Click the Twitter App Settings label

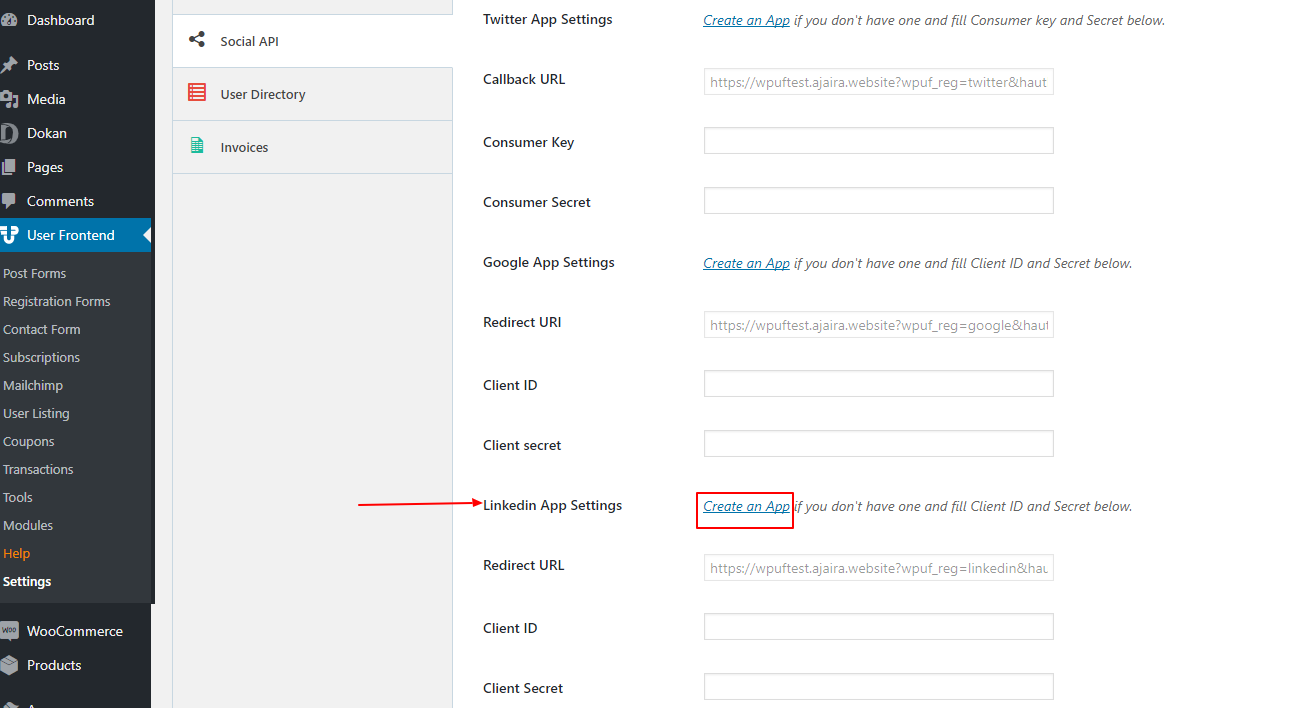548,20
